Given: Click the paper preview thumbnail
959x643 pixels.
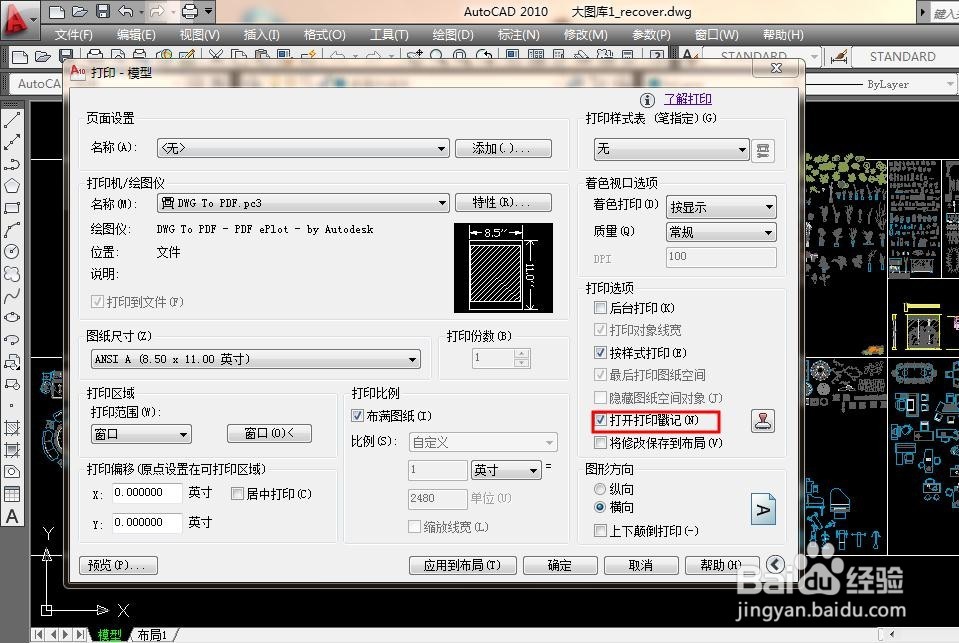Looking at the screenshot, I should coord(503,268).
